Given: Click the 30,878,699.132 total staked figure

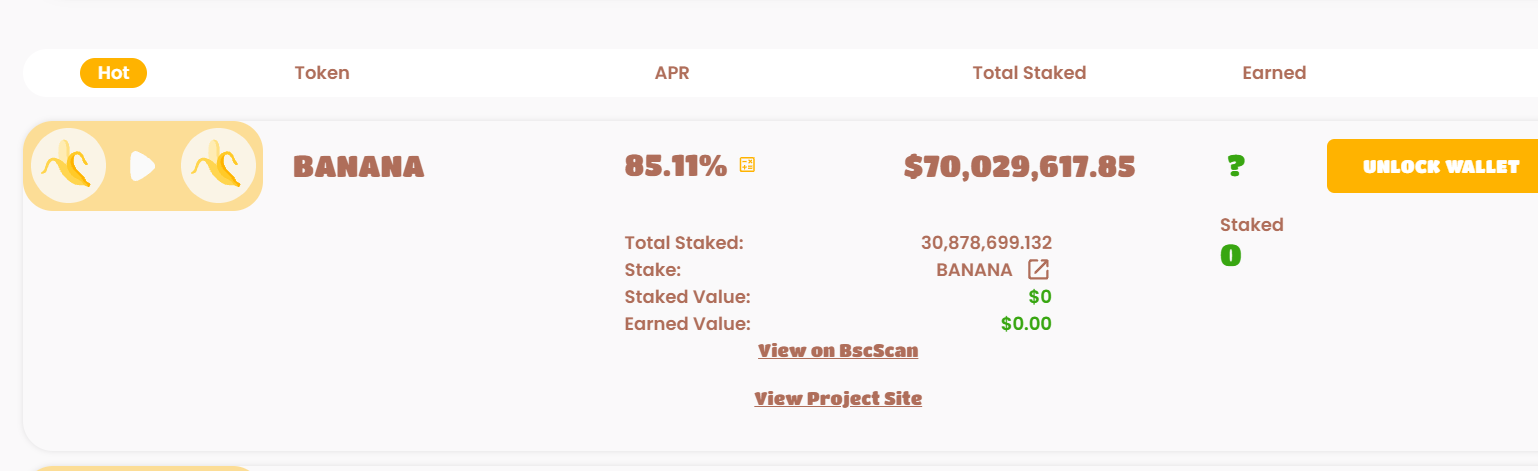Looking at the screenshot, I should (x=986, y=243).
